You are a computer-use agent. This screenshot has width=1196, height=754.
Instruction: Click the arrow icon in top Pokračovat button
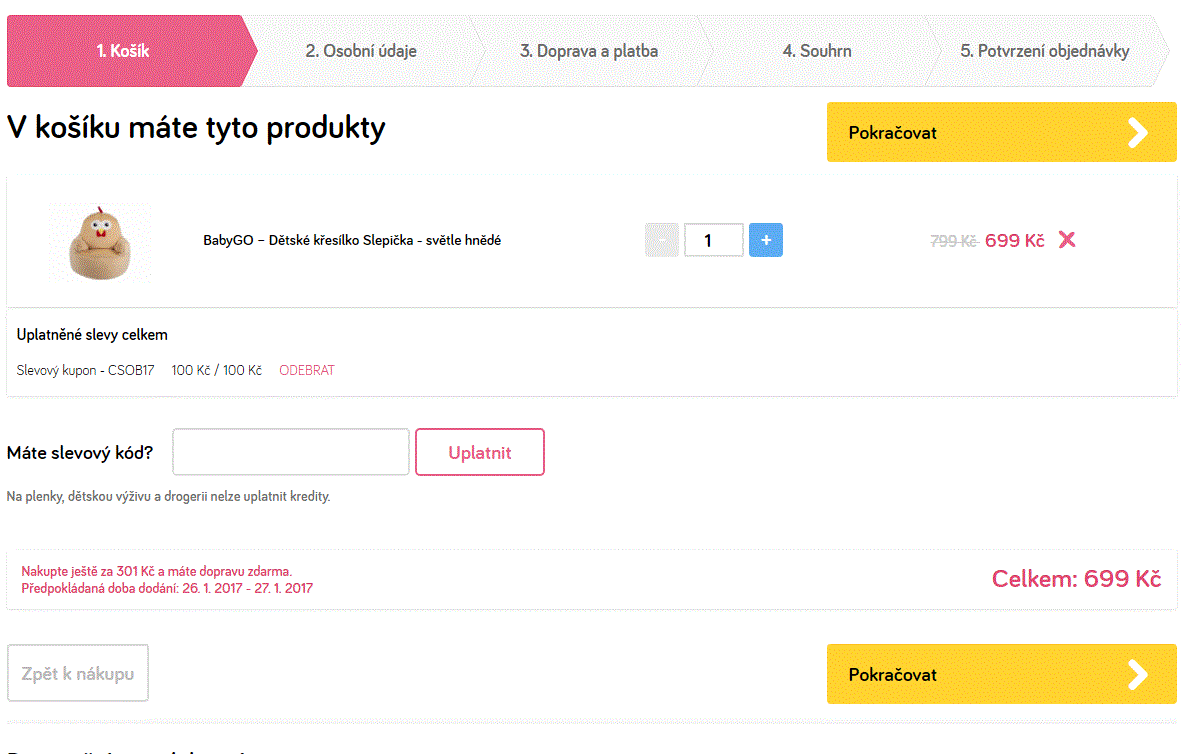click(1138, 132)
